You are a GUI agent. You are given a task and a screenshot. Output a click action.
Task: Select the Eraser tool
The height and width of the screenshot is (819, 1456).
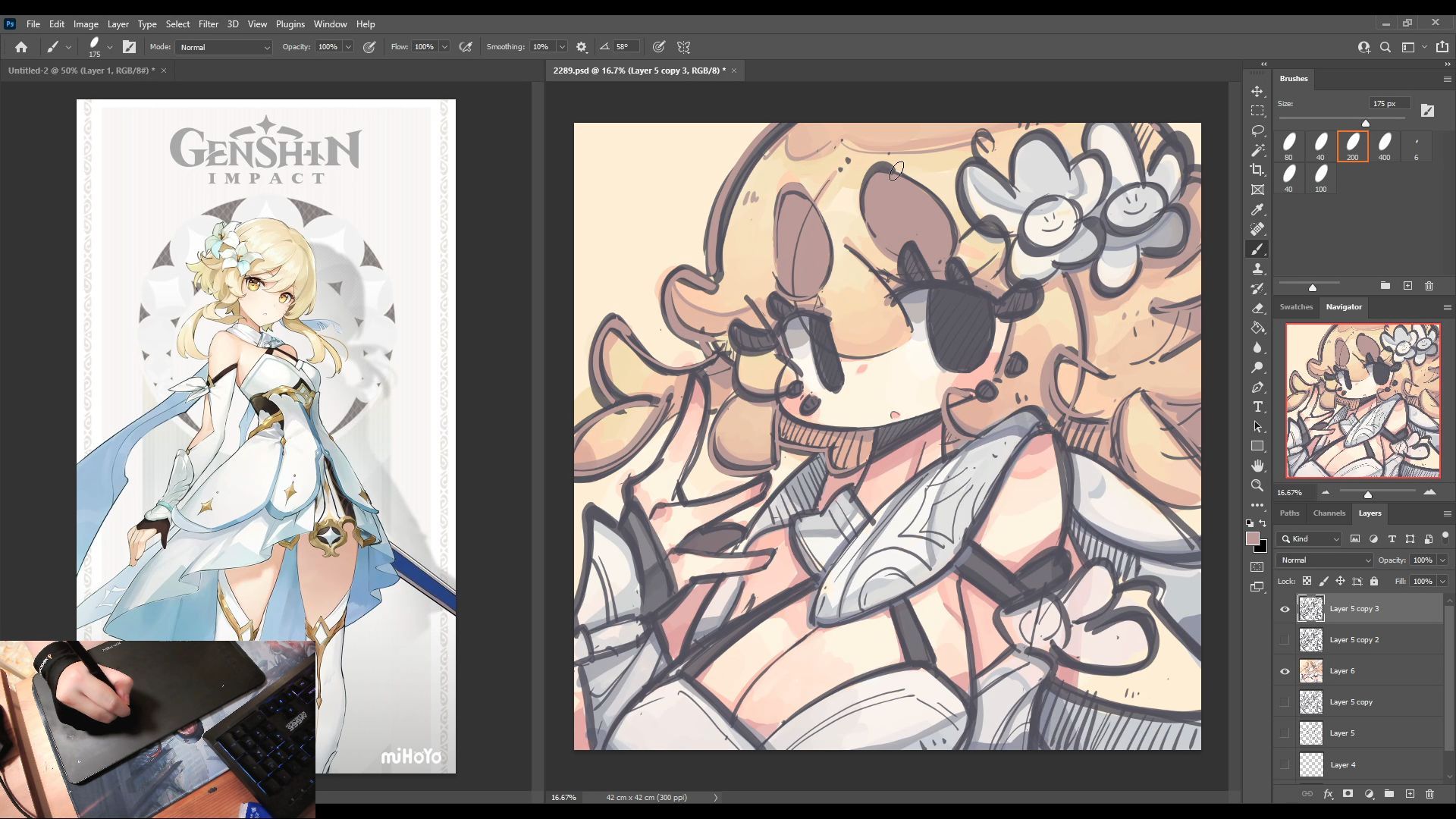coord(1257,308)
